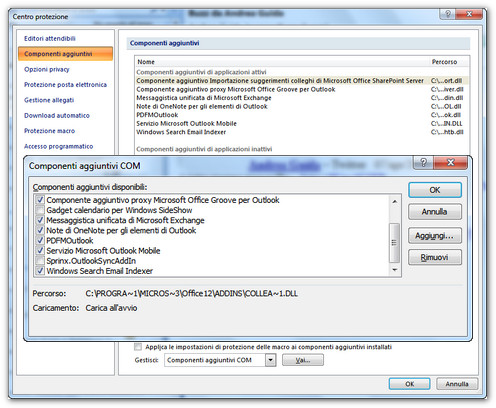
Task: Click the Vai... button
Action: click(x=303, y=360)
